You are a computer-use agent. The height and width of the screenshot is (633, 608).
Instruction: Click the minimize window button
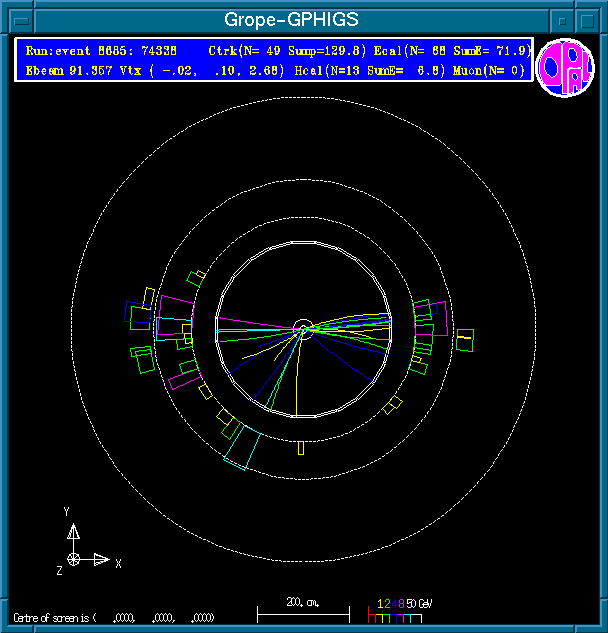(x=564, y=20)
